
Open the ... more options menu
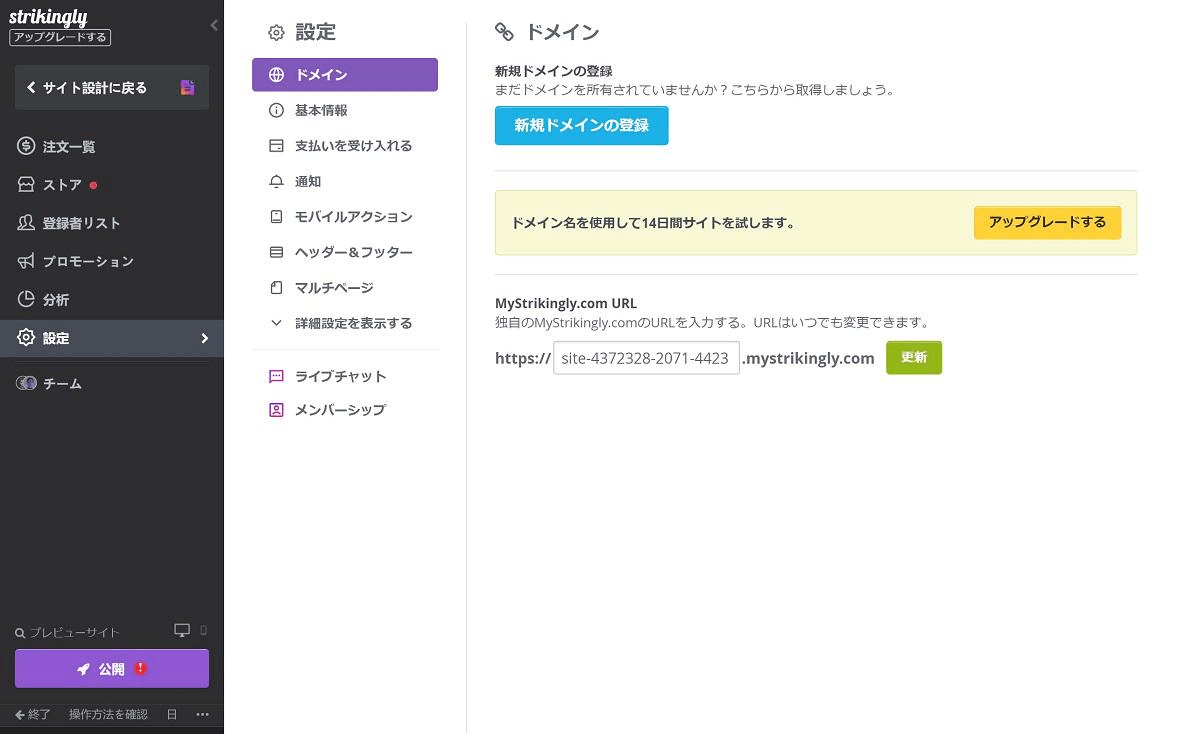[203, 714]
